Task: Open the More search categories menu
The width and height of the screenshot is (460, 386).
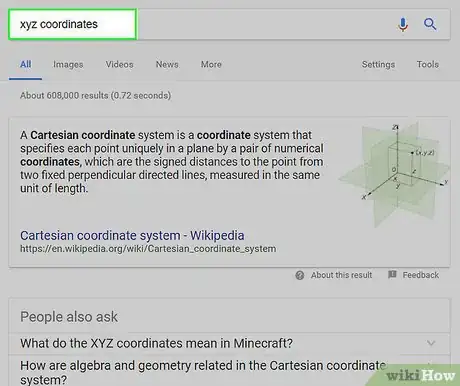Action: (x=211, y=64)
